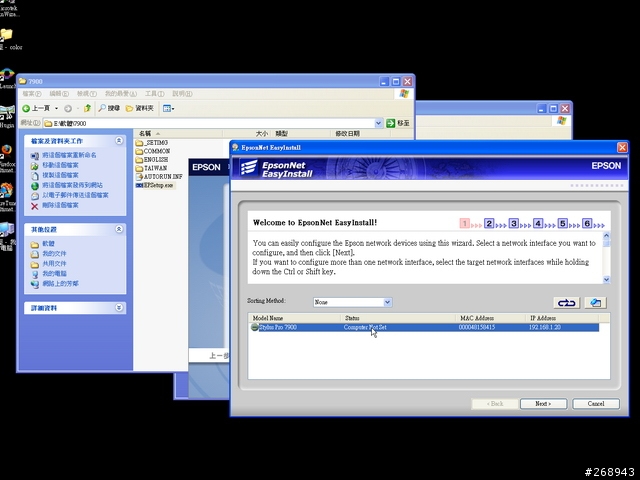Click the Folders (資料夾) toolbar button
Viewport: 640px width, 480px height.
140,108
